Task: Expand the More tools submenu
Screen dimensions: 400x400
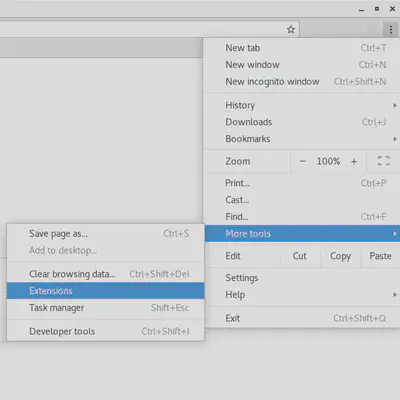Action: pyautogui.click(x=302, y=234)
